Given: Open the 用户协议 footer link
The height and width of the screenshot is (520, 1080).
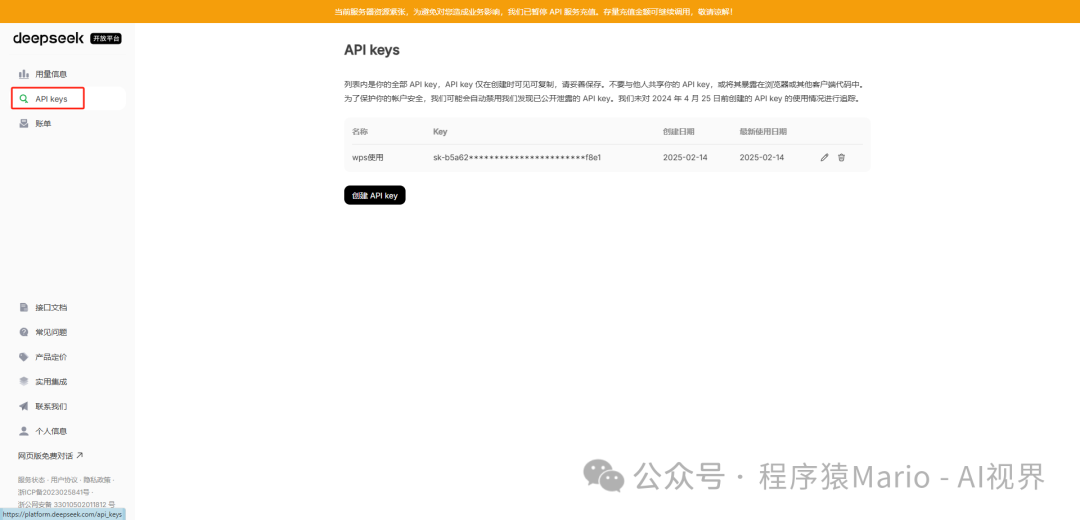Looking at the screenshot, I should 64,479.
